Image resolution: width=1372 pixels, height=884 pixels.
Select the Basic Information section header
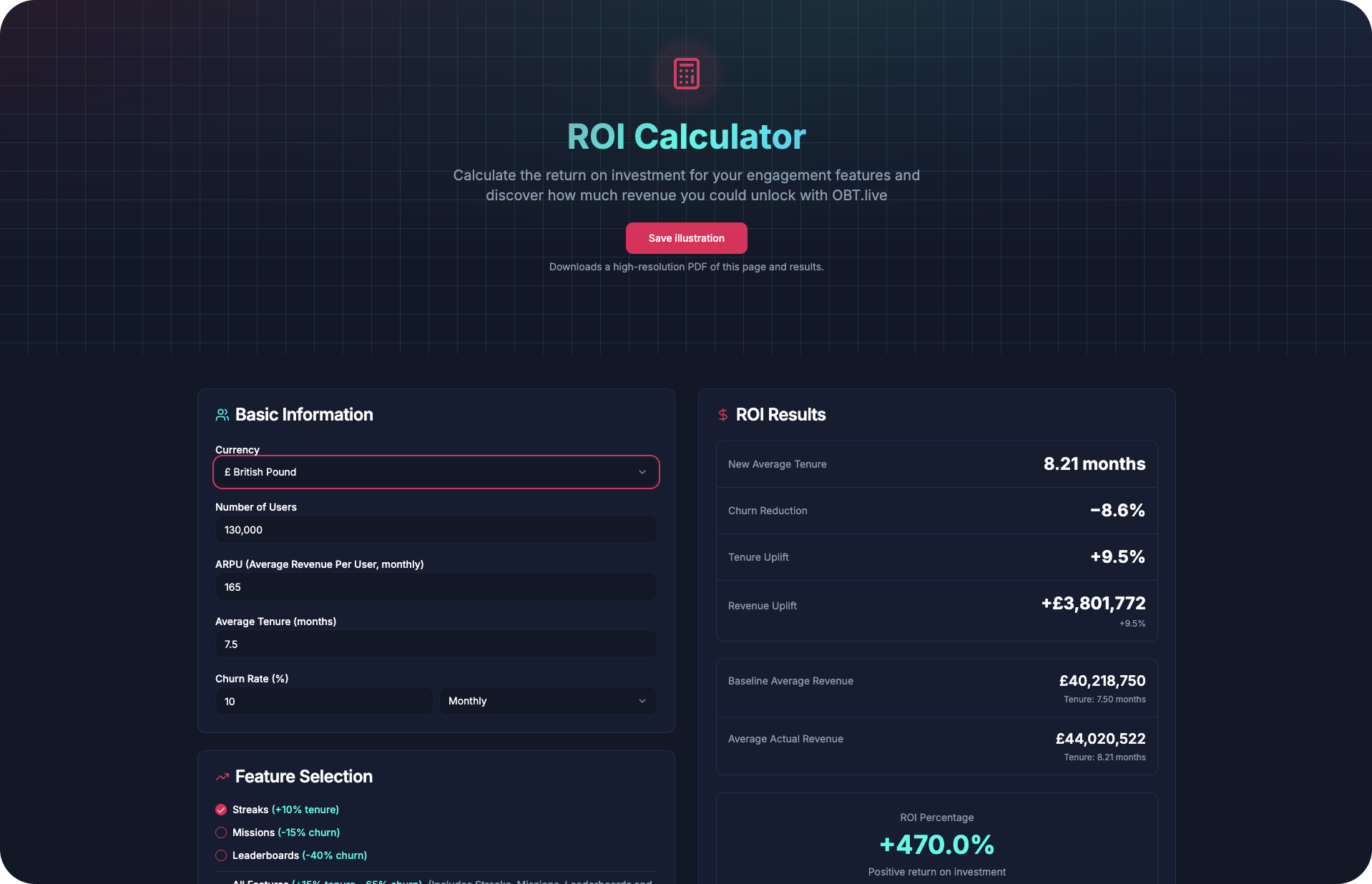pos(303,414)
